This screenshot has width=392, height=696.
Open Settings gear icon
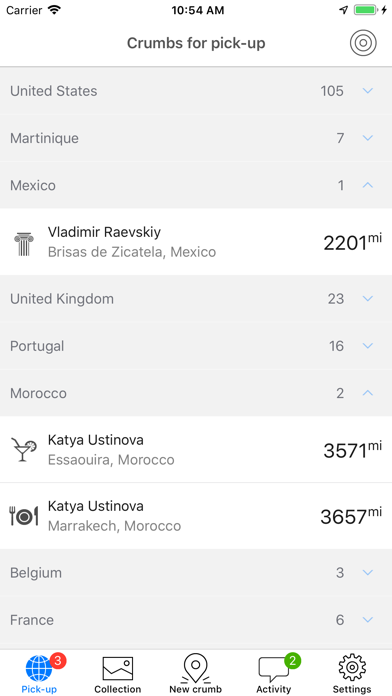(352, 667)
